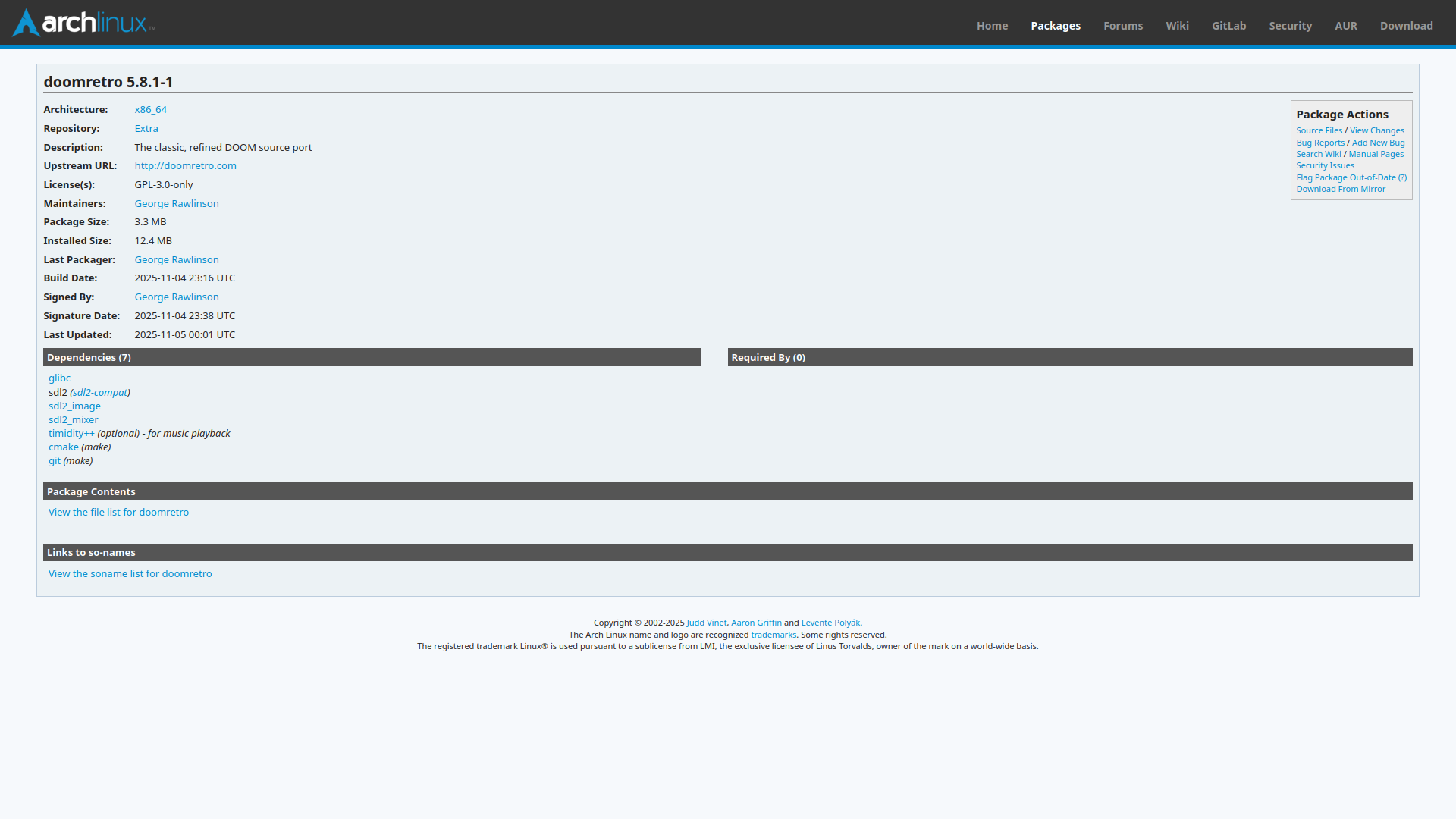Screen dimensions: 1456x819
Task: Open the Extra repository link
Action: point(146,129)
